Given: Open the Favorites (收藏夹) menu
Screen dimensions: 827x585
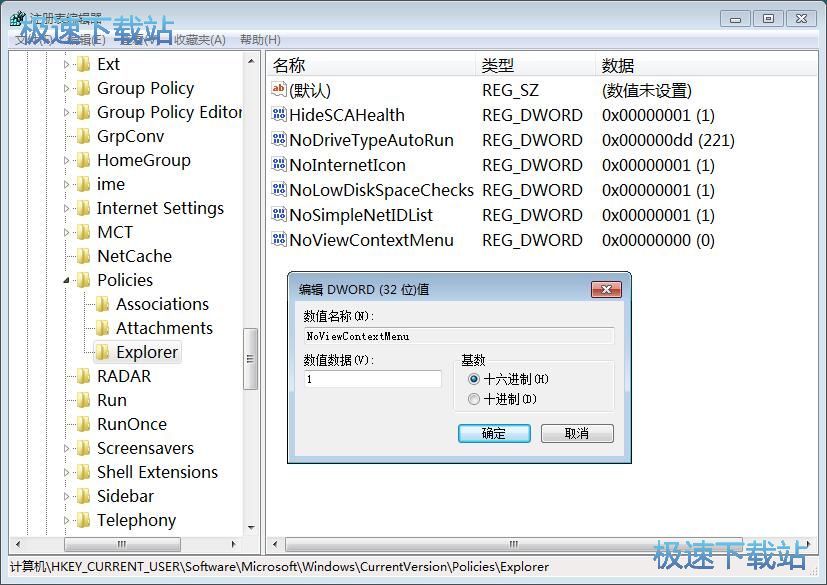Looking at the screenshot, I should click(200, 40).
